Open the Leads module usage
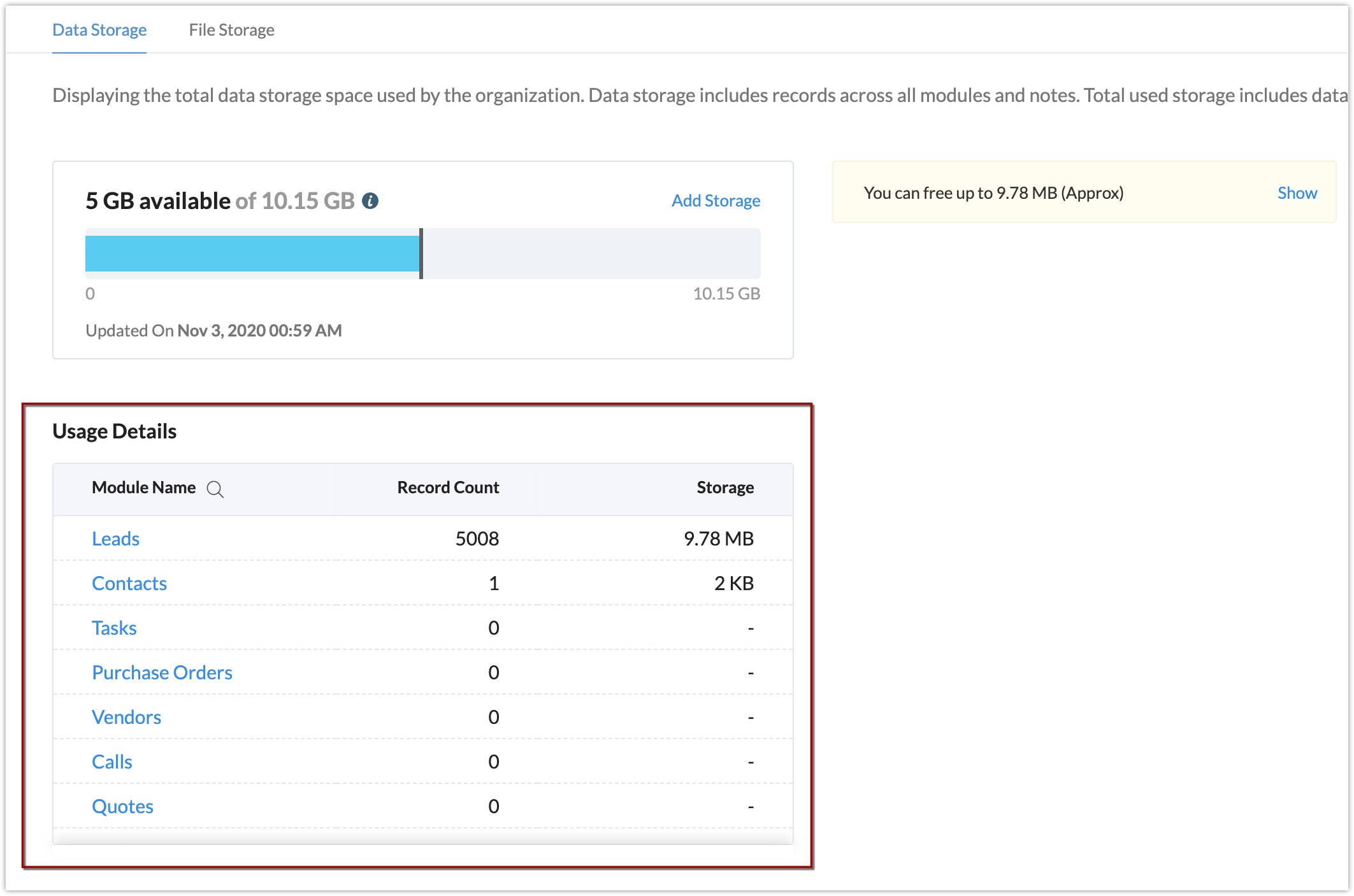 click(116, 538)
